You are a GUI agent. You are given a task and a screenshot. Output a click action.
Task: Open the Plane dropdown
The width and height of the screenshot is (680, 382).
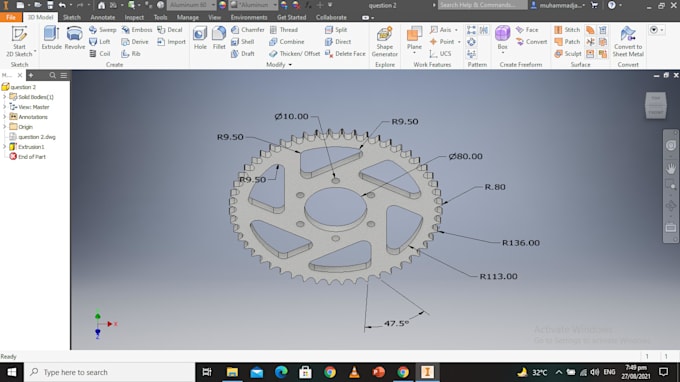(x=414, y=53)
